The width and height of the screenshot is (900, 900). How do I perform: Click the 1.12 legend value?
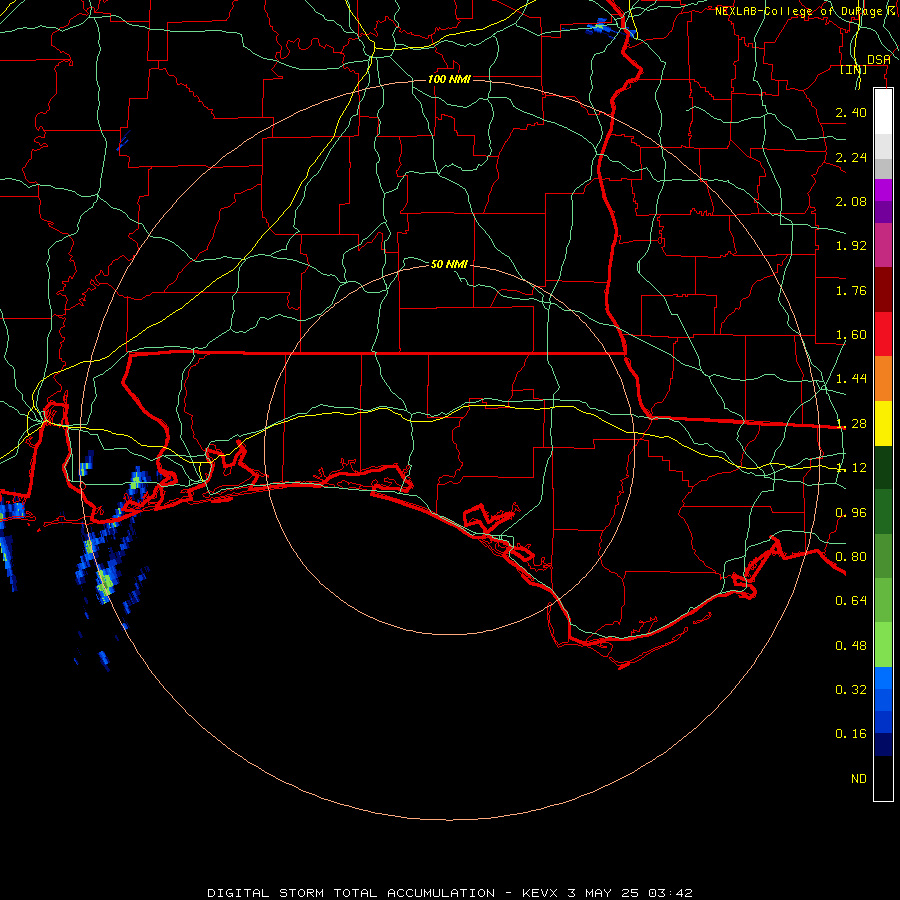(x=851, y=468)
